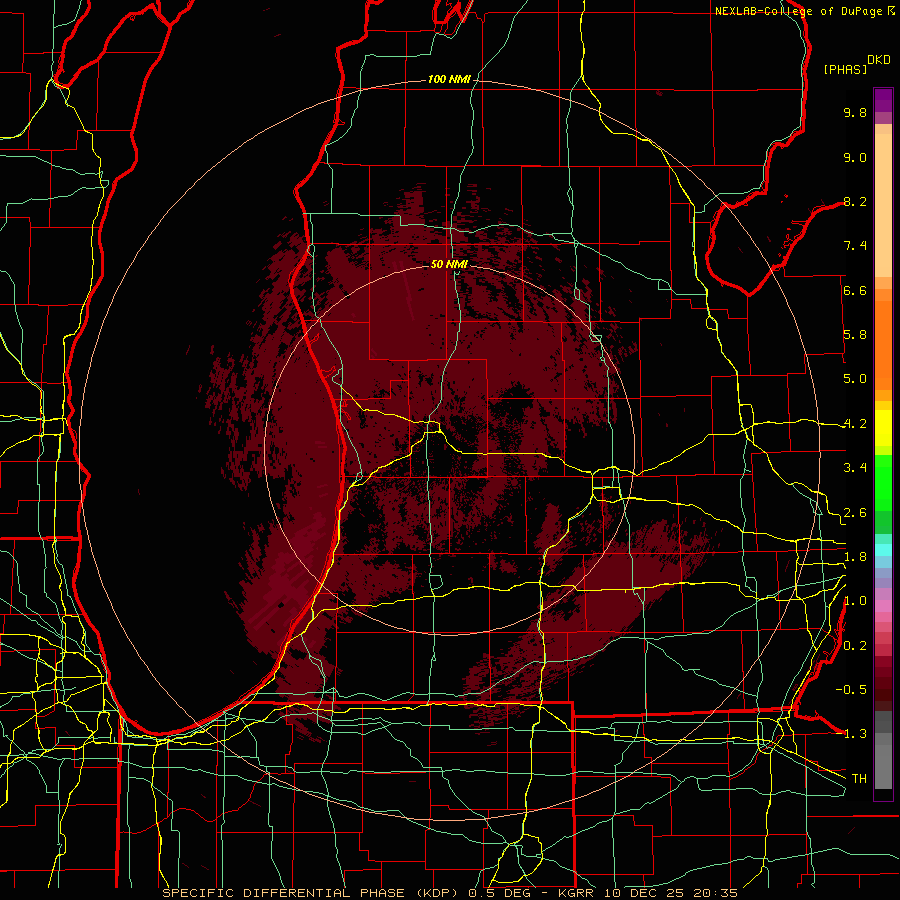900x900 pixels.
Task: Click the TH label at the scale bottom
Action: coord(859,779)
